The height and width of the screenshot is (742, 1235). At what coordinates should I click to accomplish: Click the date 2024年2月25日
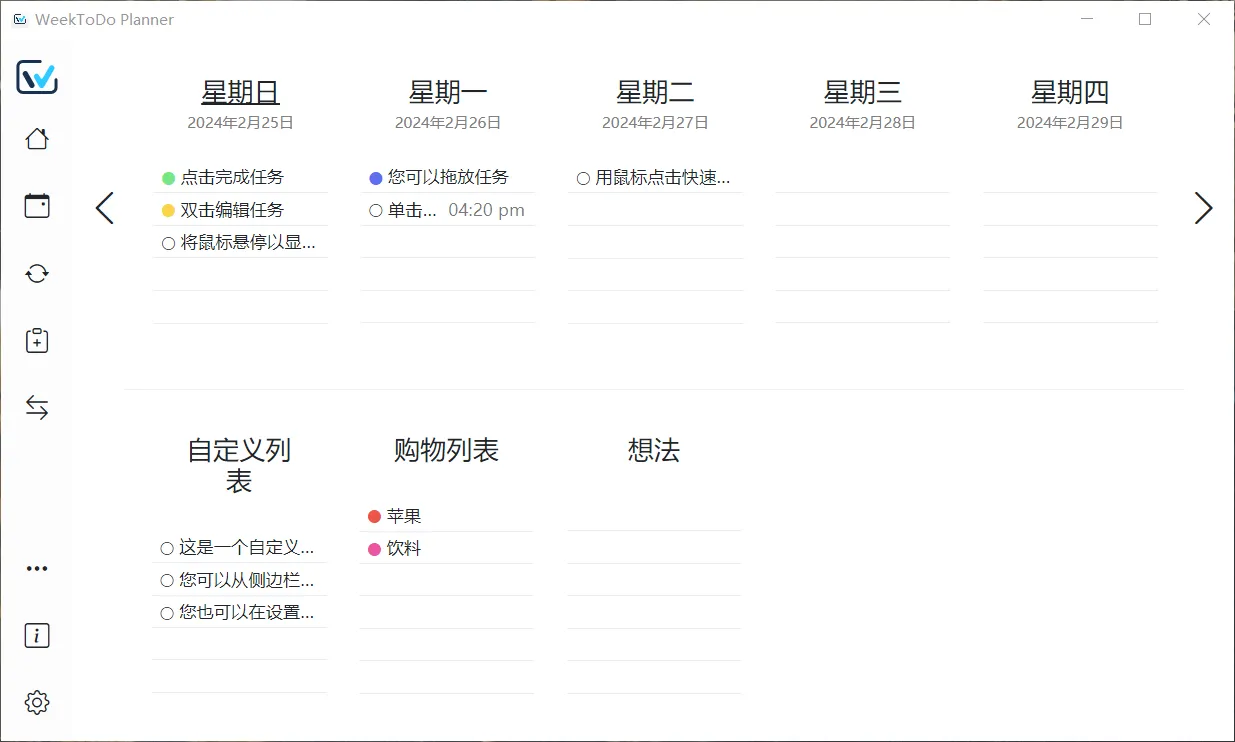pos(240,123)
